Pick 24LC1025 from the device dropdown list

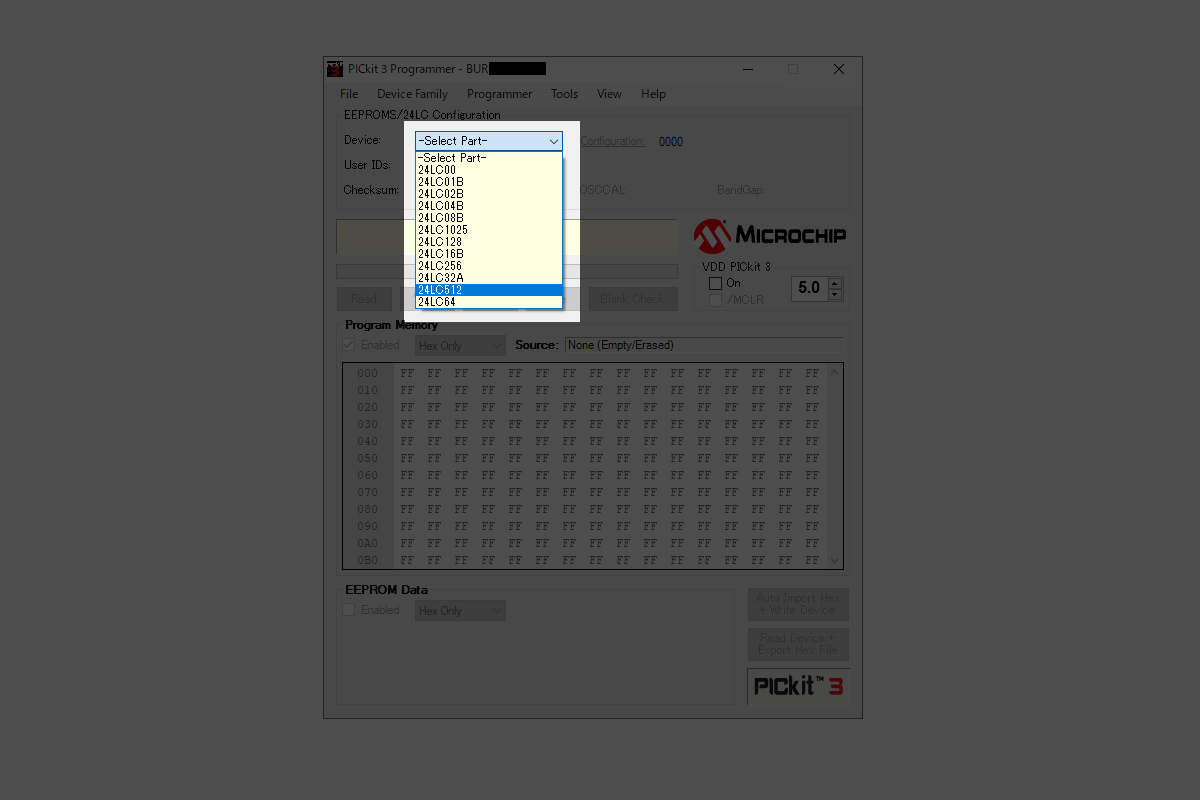(x=488, y=230)
